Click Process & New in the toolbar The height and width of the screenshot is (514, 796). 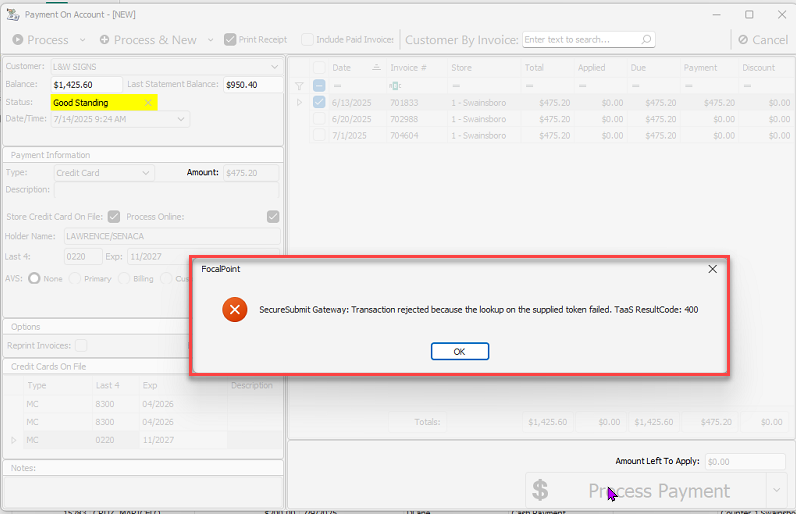pos(148,40)
